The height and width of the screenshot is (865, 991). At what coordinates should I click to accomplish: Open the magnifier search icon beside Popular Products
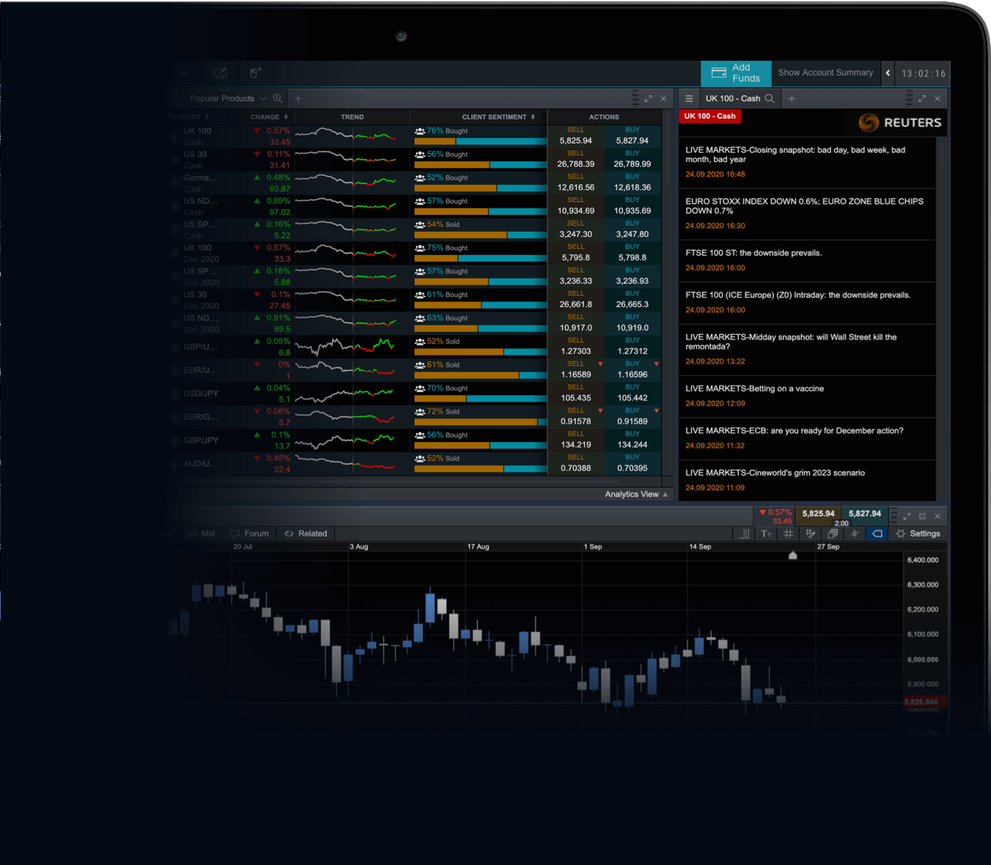click(277, 98)
